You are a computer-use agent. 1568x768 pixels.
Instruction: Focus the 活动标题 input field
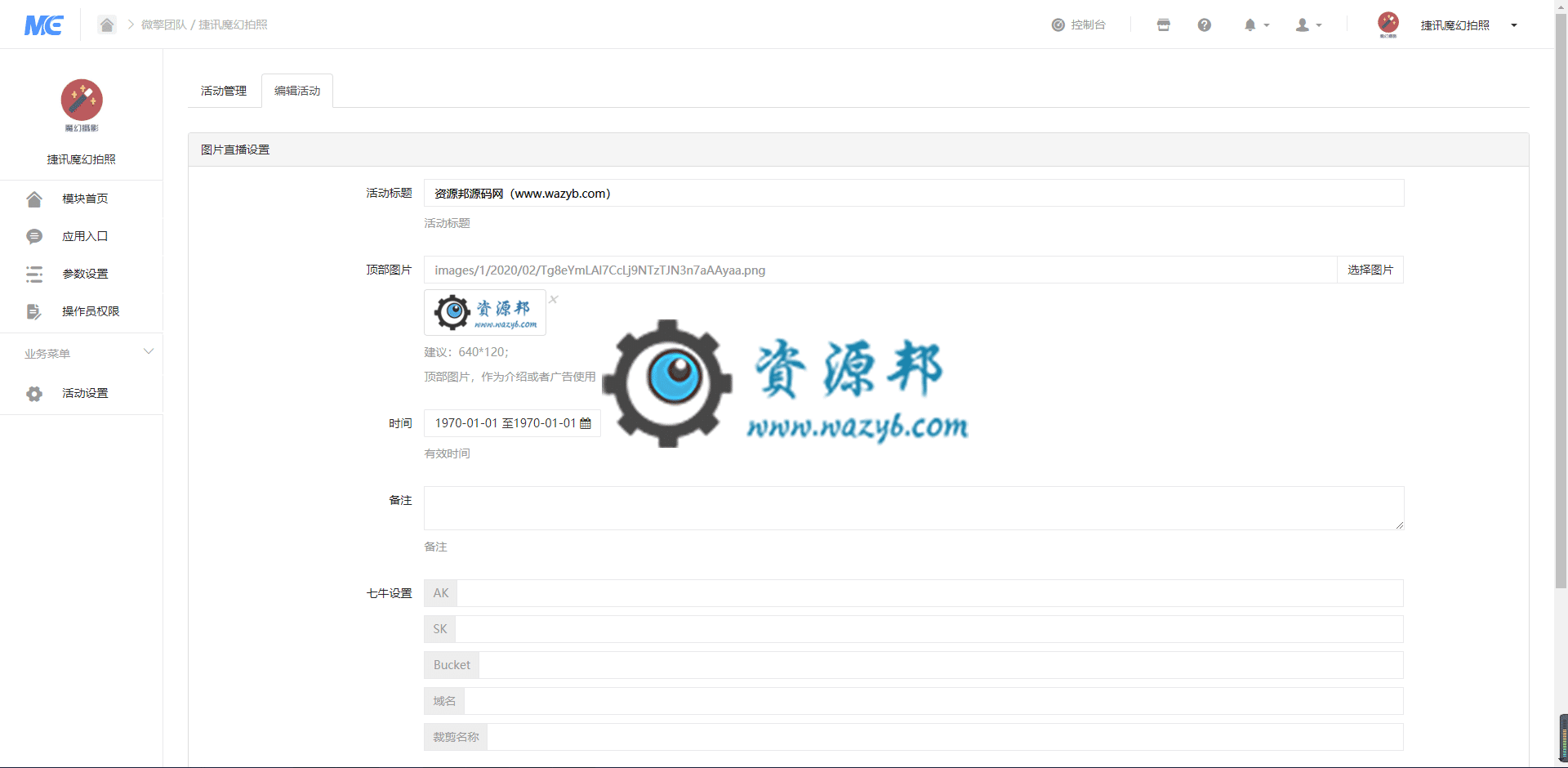(x=914, y=193)
